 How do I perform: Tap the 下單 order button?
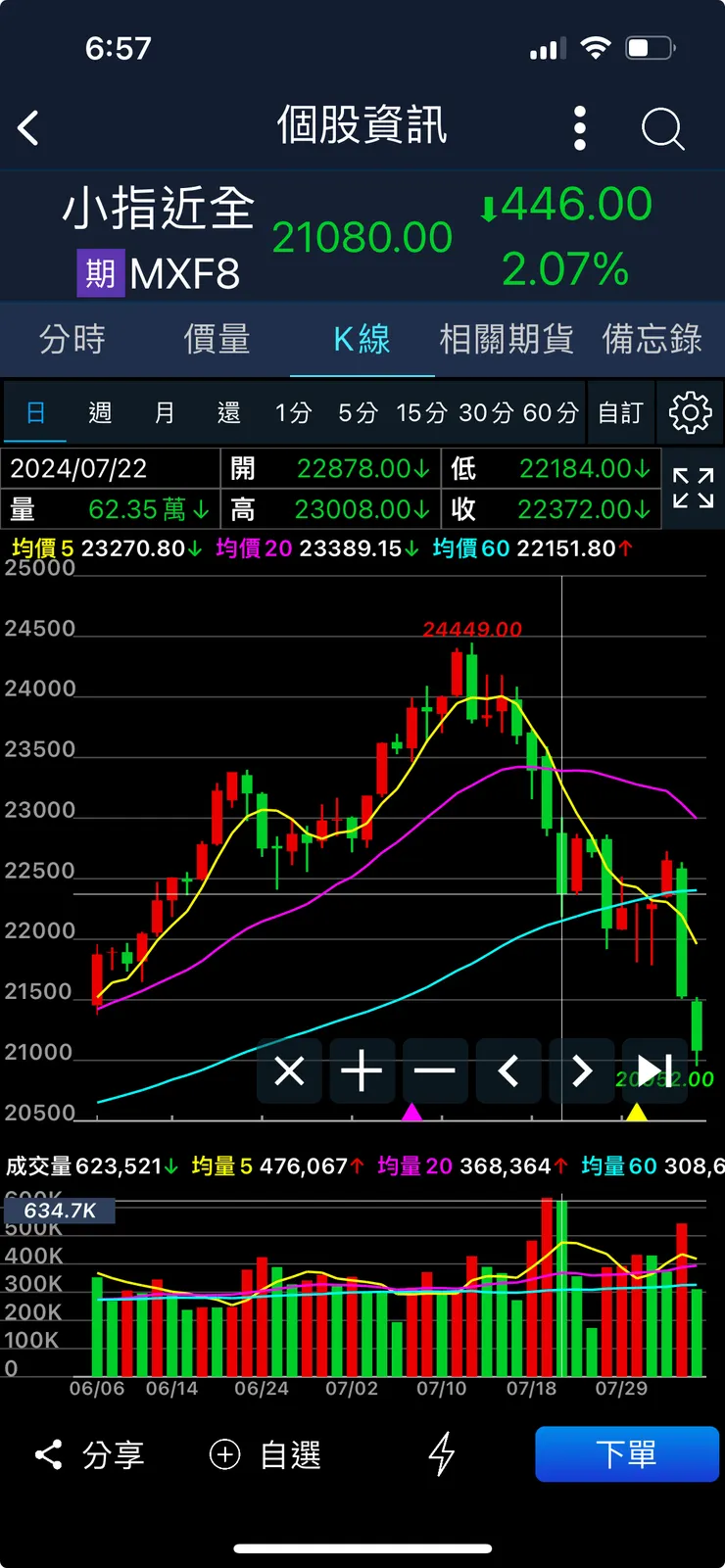click(627, 1453)
